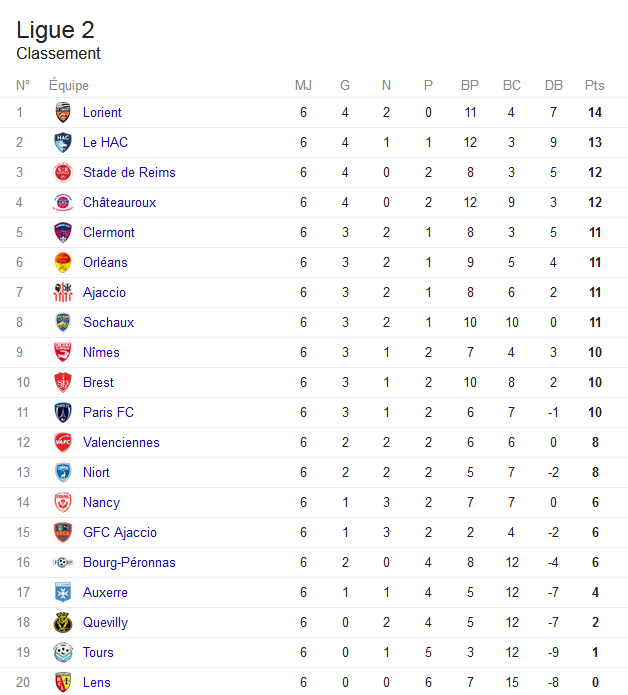Click the Ligue 2 heading
Image resolution: width=628 pixels, height=695 pixels.
(55, 30)
